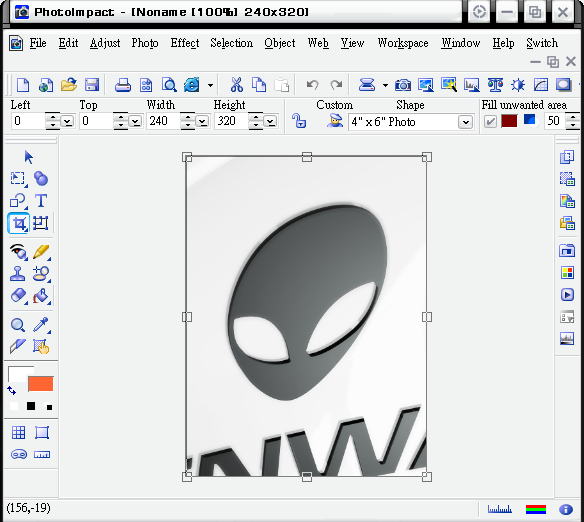Click the New document icon

pos(23,85)
